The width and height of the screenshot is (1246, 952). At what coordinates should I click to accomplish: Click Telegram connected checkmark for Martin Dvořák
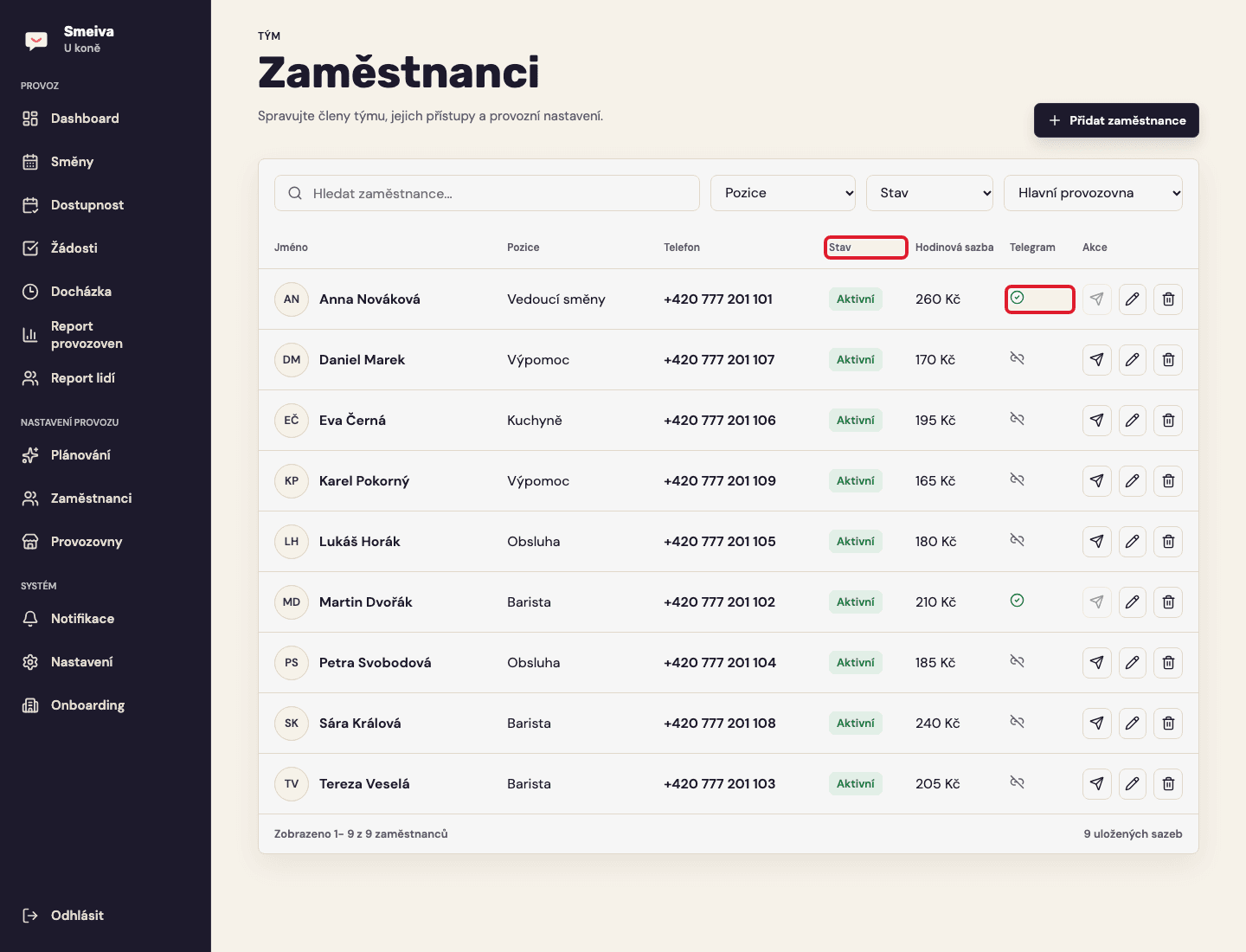pyautogui.click(x=1017, y=601)
